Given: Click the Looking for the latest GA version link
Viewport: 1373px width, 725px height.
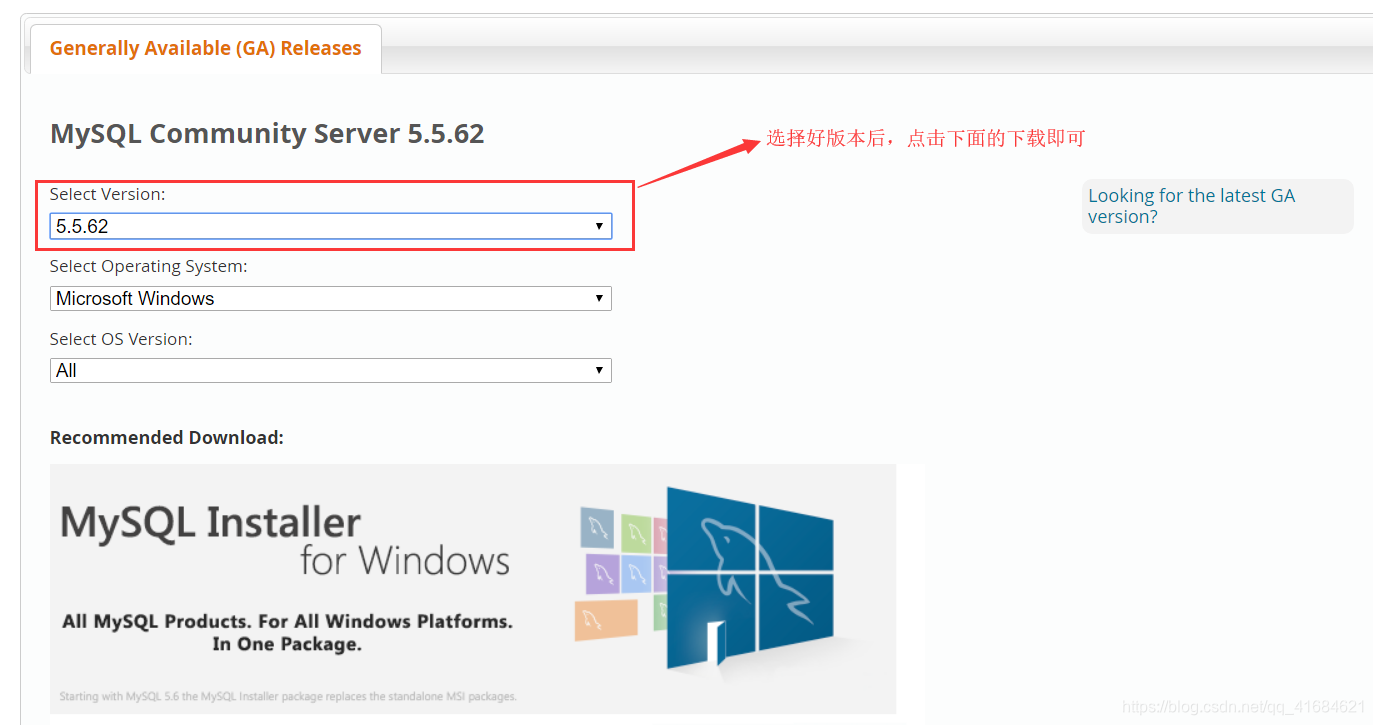Looking at the screenshot, I should coord(1191,206).
